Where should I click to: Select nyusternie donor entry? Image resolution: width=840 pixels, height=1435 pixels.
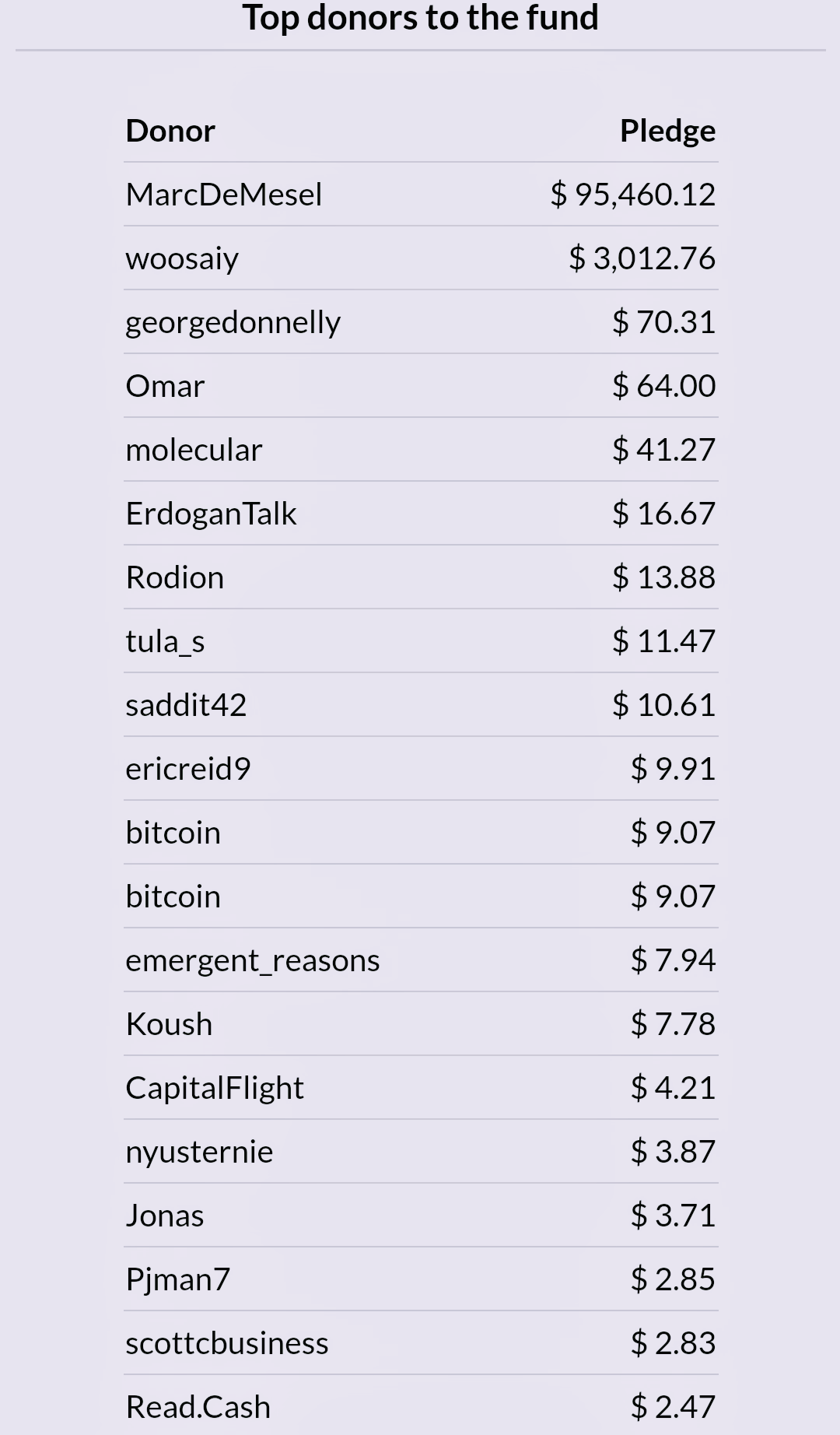click(x=199, y=1152)
